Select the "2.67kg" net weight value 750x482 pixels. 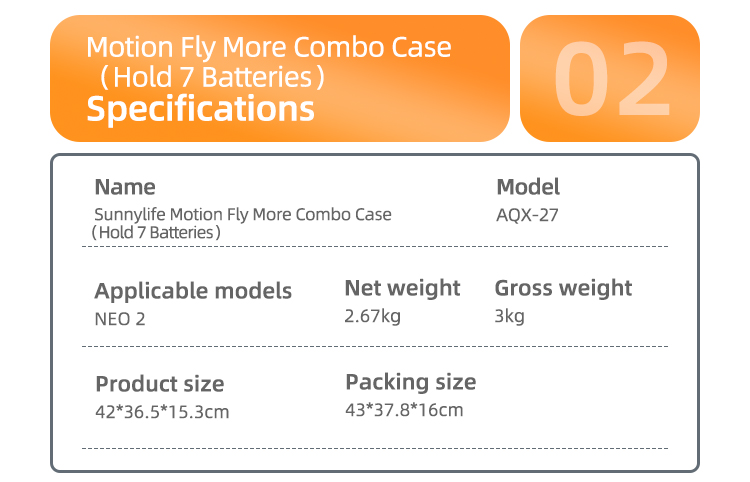coord(372,316)
